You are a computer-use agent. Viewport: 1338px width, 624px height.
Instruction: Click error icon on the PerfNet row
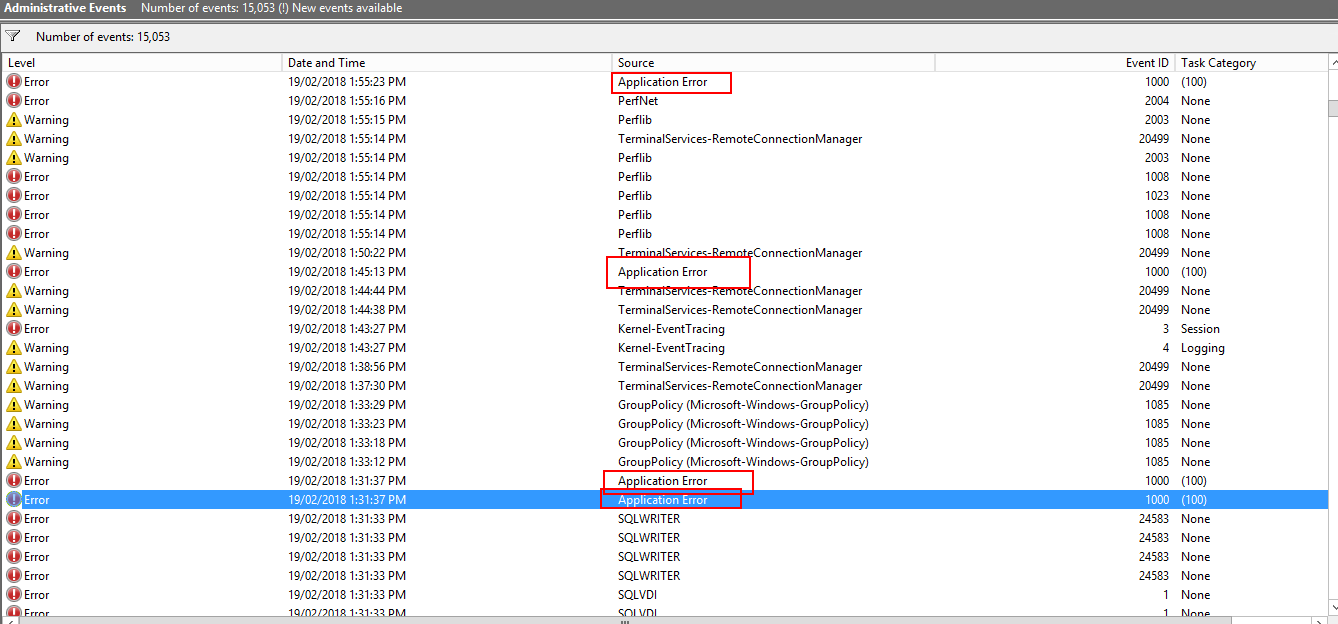tap(14, 101)
